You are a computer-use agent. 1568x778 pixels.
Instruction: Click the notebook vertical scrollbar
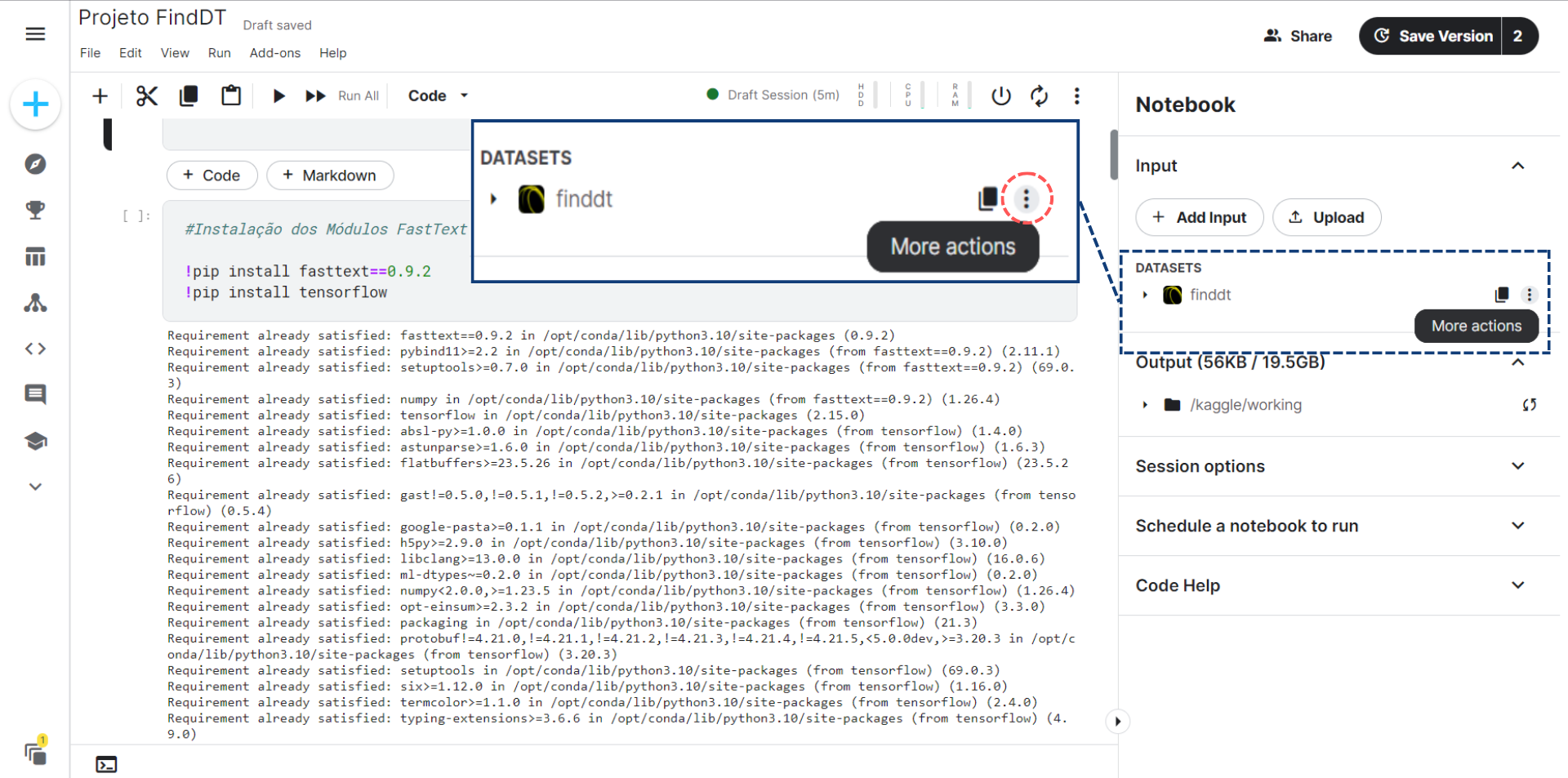[x=1114, y=155]
